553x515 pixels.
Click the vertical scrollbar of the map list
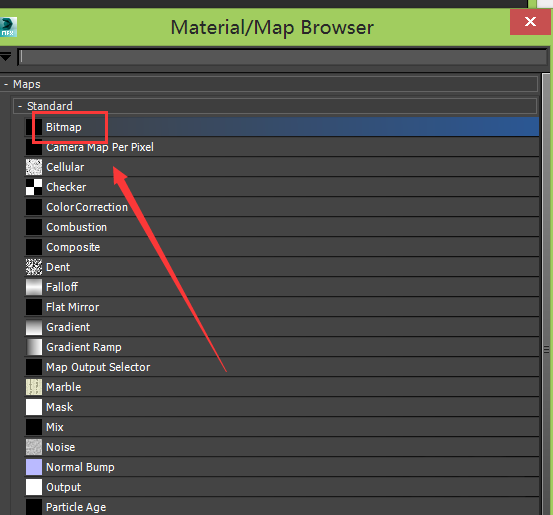coord(546,294)
